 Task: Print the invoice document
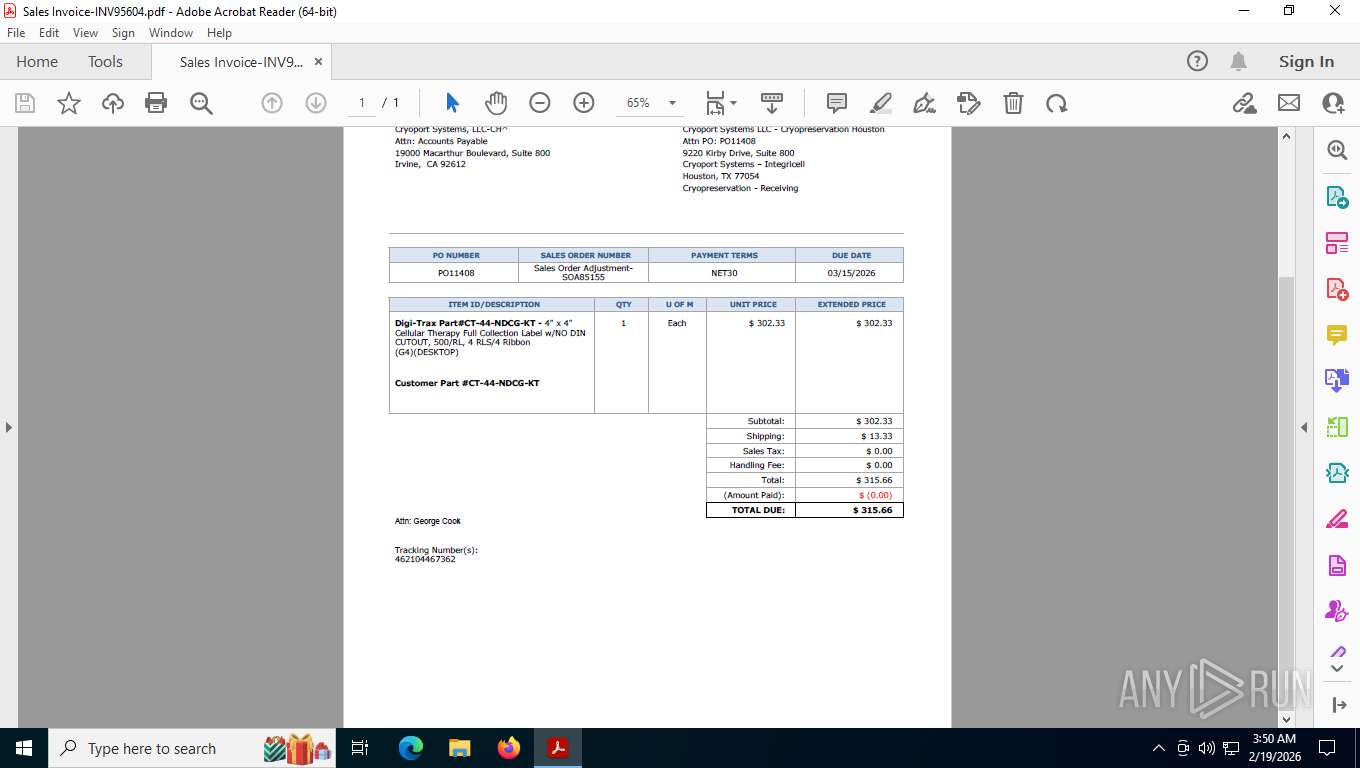coord(156,103)
